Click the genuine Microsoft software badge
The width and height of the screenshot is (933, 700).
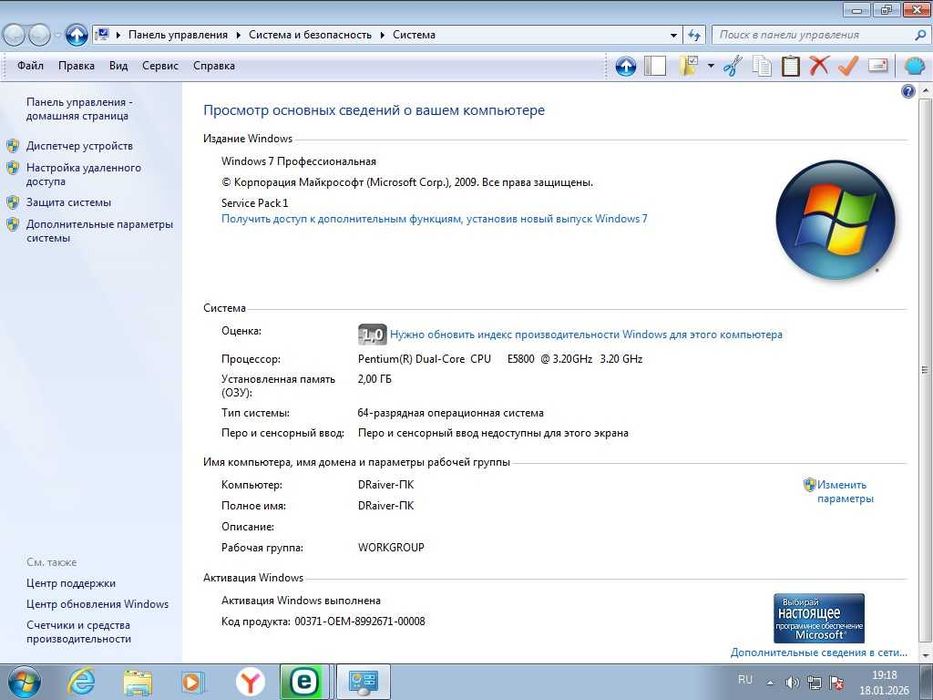tap(819, 618)
